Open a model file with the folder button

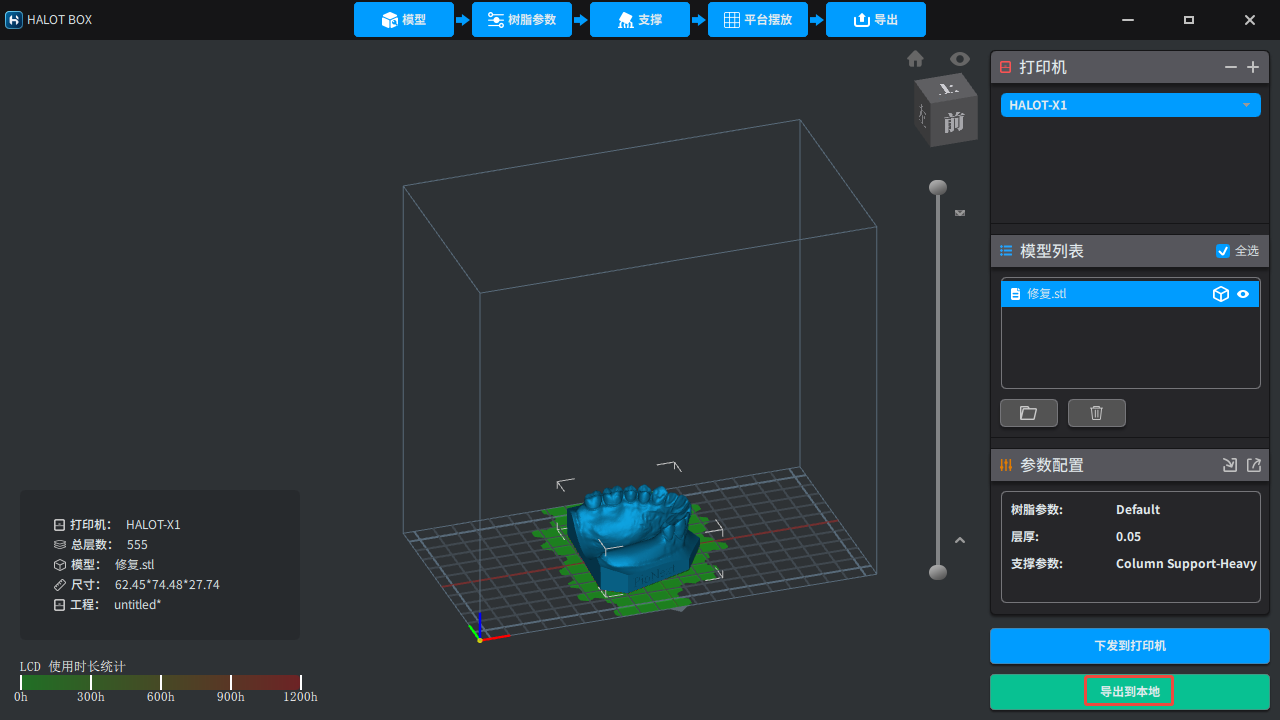pyautogui.click(x=1029, y=413)
